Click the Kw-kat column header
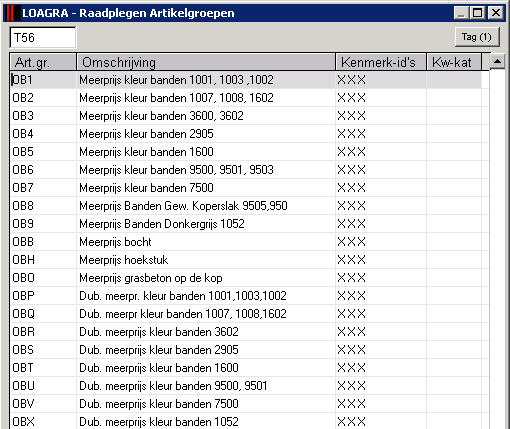510x429 pixels. click(x=454, y=62)
